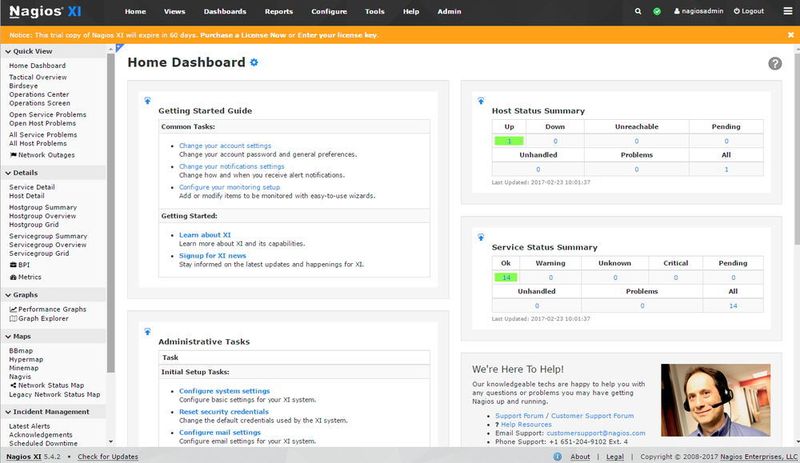Collapse the Incident Management sidebar section
800x463 pixels.
pos(47,412)
